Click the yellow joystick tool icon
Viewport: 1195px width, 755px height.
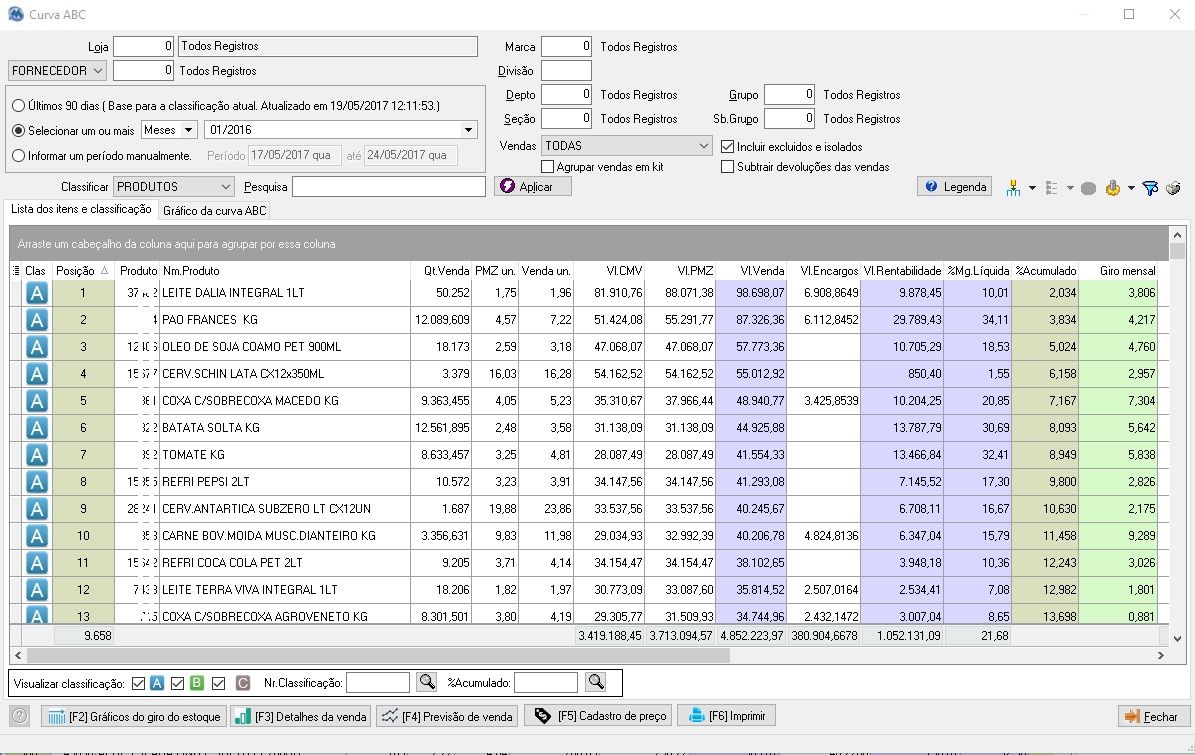[x=1113, y=187]
